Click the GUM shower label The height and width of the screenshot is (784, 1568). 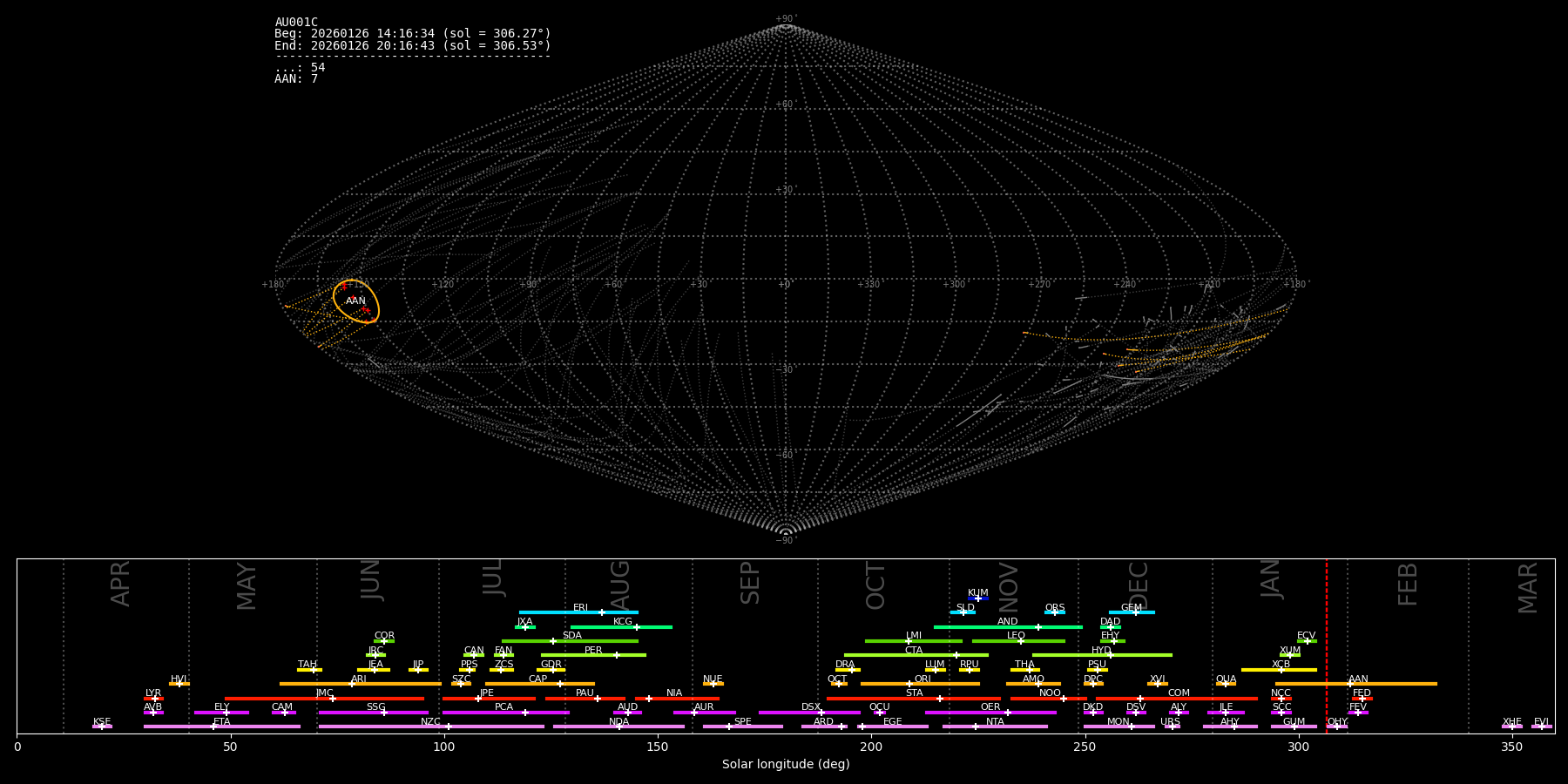pos(1294,722)
